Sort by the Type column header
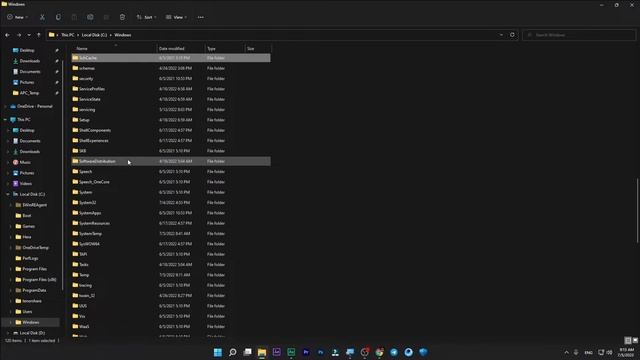 tap(224, 49)
